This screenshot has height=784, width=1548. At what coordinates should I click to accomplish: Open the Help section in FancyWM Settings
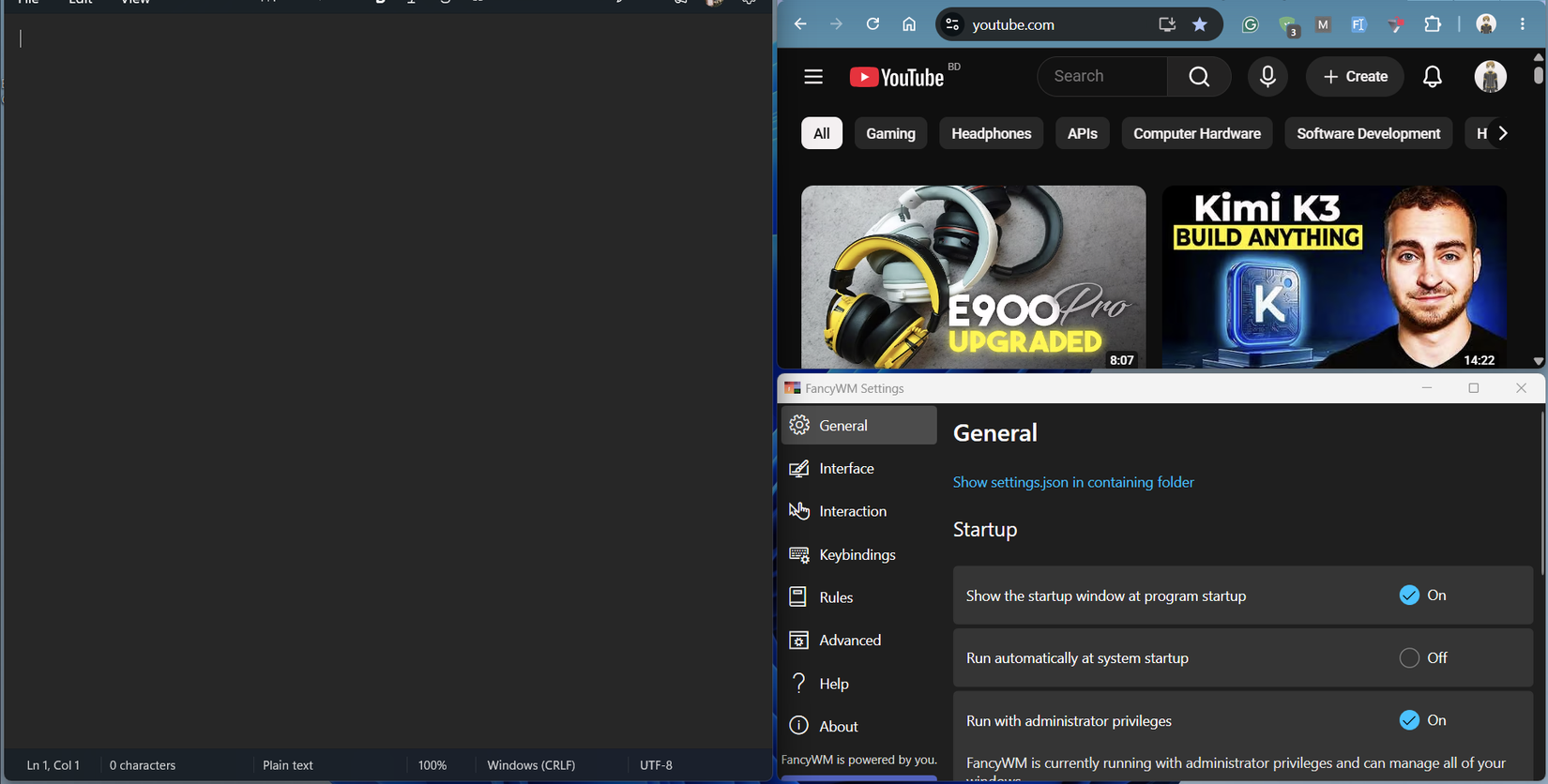(859, 684)
